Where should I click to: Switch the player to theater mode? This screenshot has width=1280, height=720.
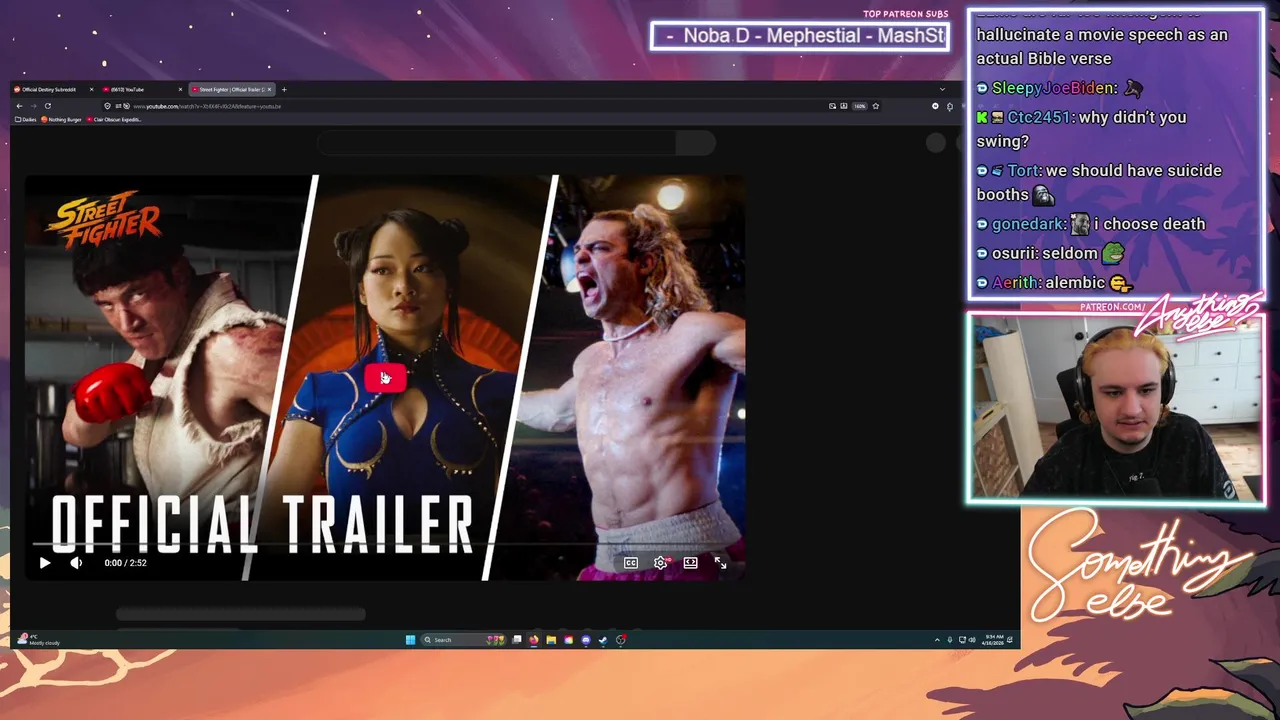coord(690,563)
